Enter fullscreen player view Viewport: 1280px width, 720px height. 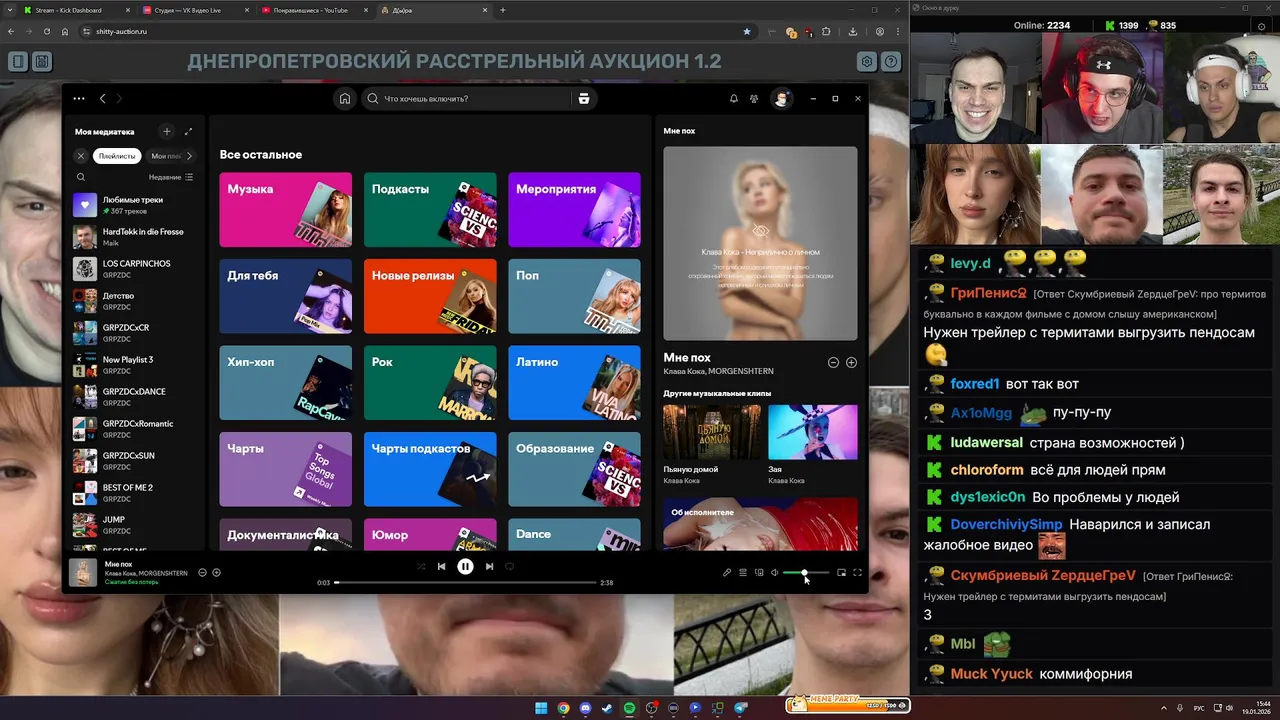click(x=857, y=573)
